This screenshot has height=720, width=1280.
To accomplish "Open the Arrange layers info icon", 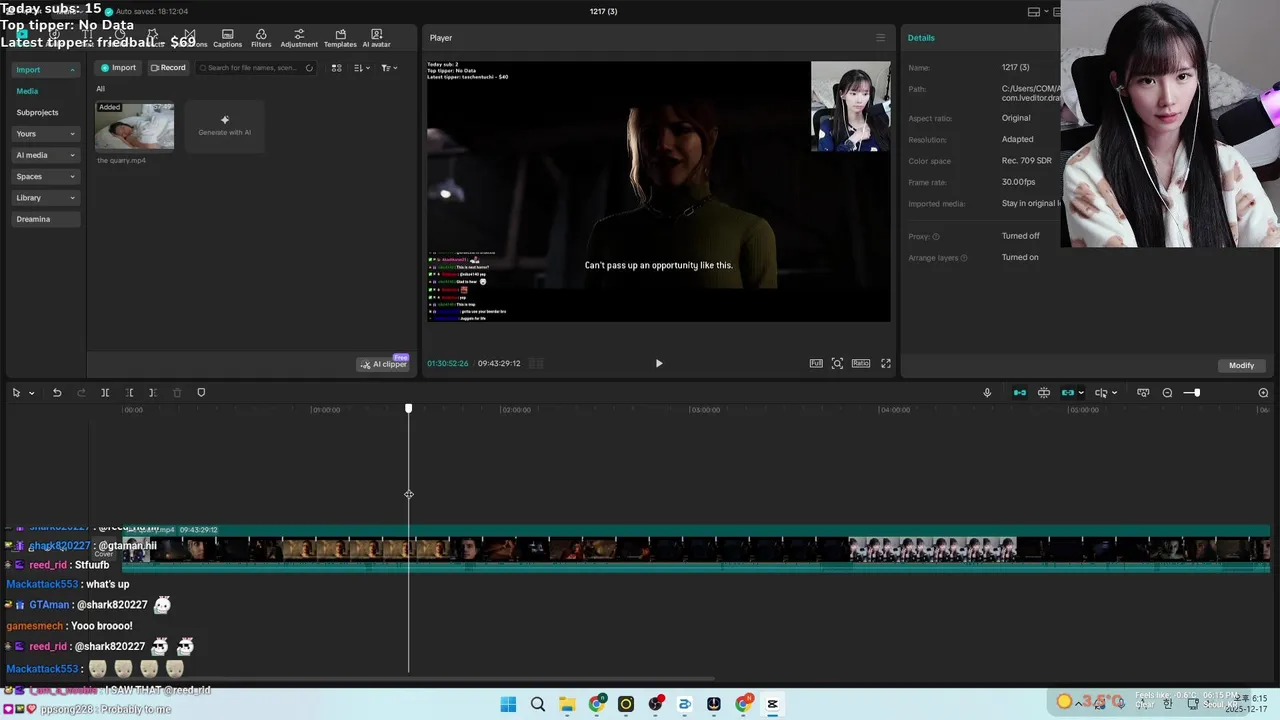I will (x=964, y=258).
